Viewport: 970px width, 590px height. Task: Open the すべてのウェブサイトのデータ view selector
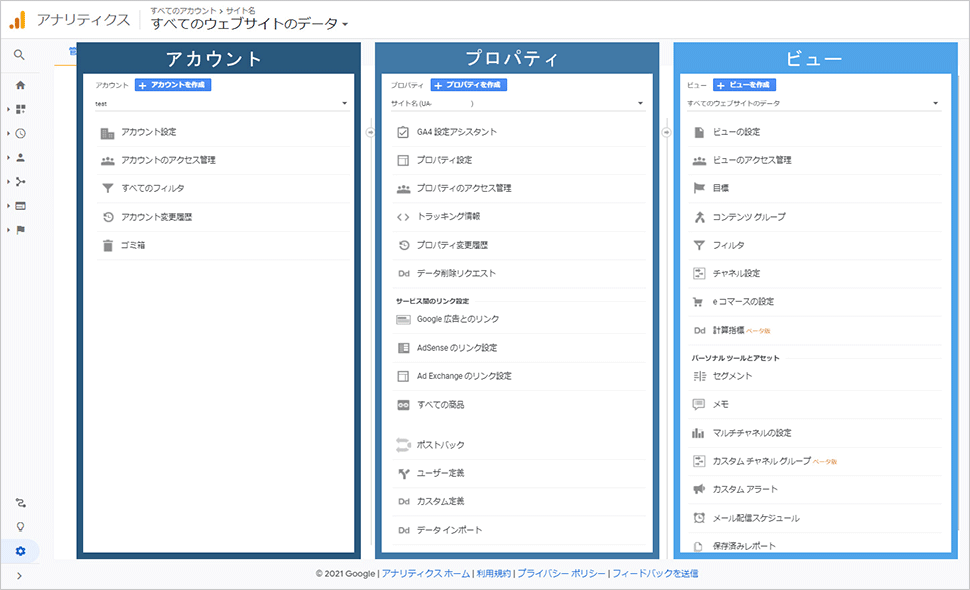[249, 24]
